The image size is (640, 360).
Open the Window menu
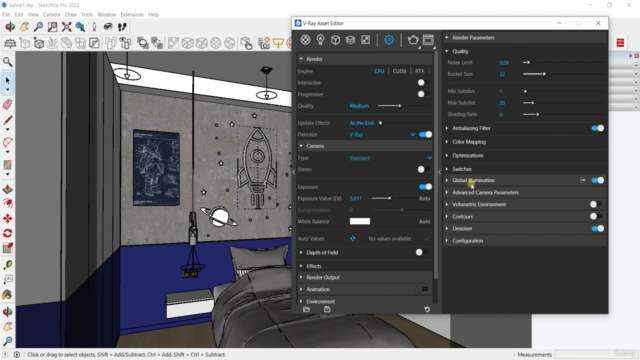[x=107, y=15]
